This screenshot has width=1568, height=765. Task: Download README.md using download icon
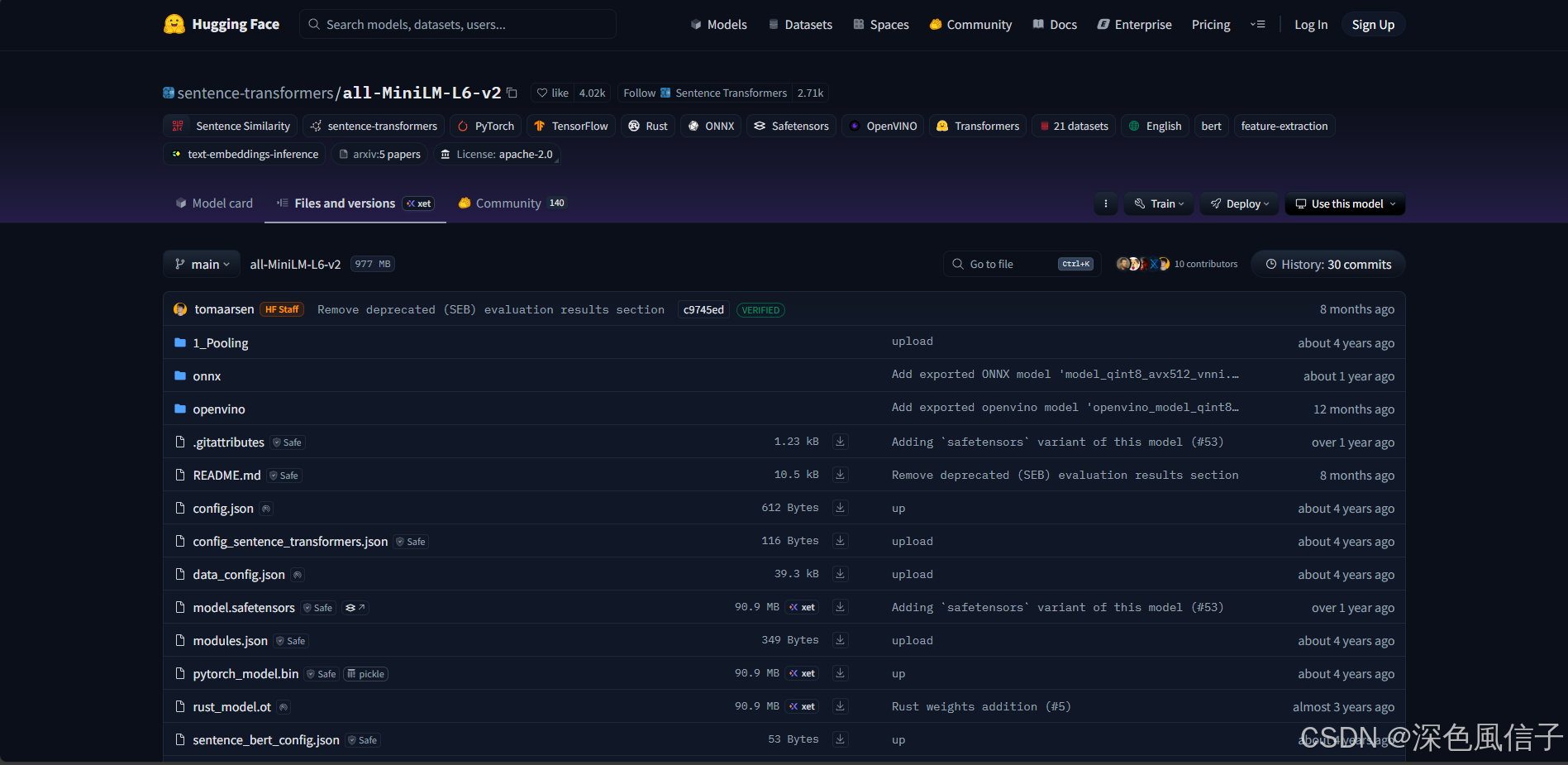coord(840,475)
